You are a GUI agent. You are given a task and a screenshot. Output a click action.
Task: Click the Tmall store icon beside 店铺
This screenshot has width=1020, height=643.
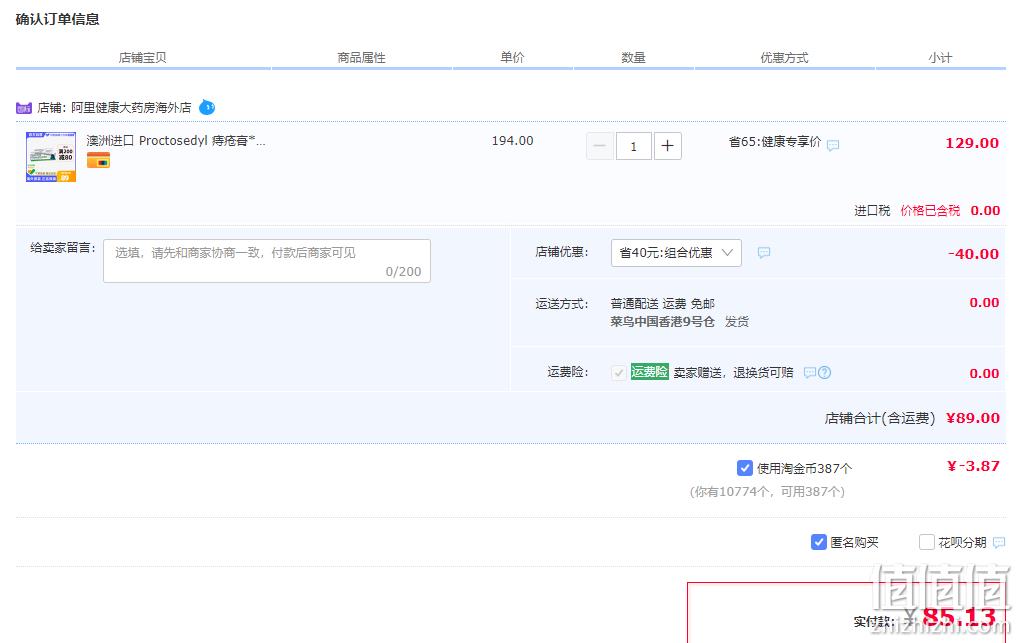point(23,108)
